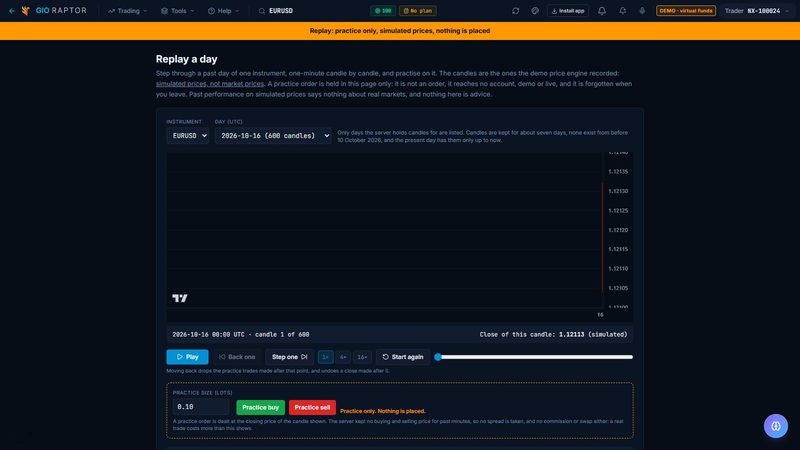
Task: Click the Install app button
Action: pos(567,11)
